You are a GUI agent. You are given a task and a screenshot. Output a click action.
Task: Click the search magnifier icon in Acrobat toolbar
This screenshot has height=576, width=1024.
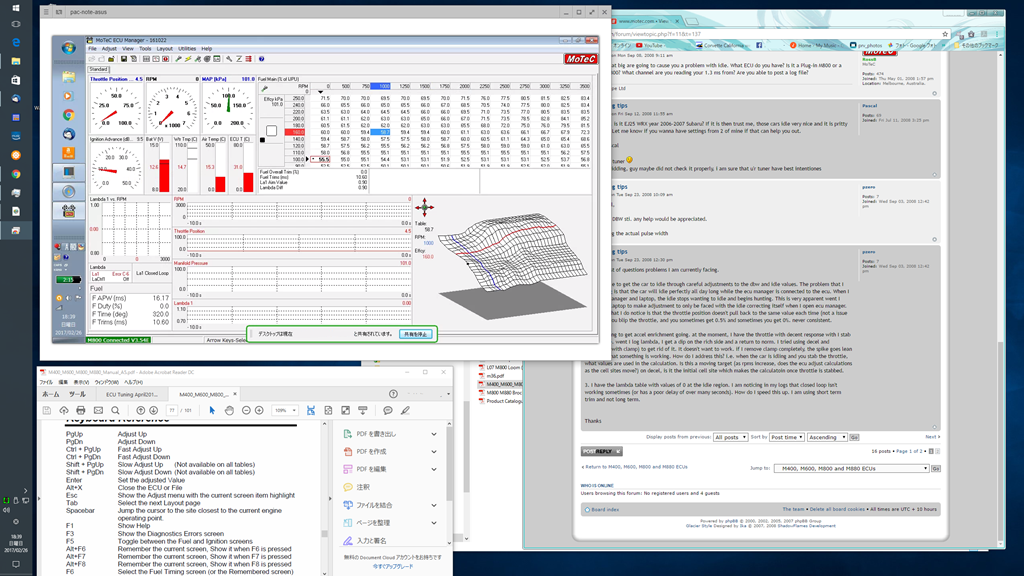point(115,411)
